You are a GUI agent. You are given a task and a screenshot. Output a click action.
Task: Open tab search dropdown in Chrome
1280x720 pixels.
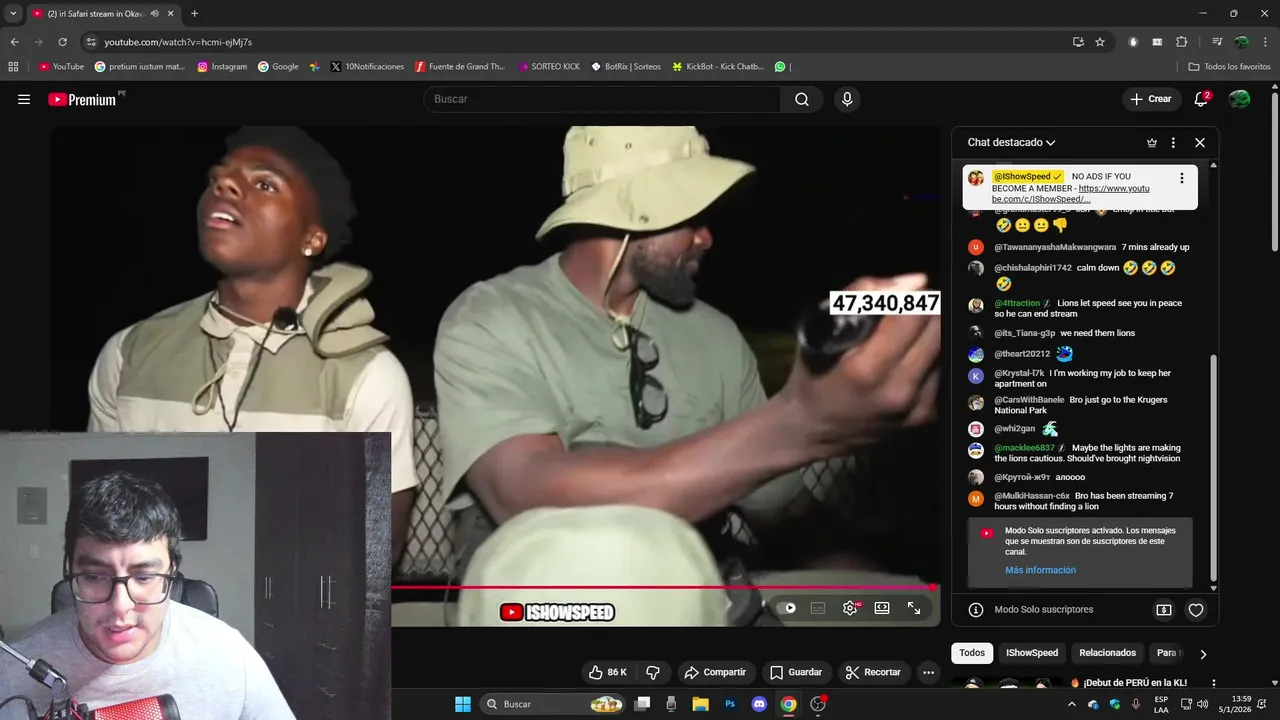13,13
